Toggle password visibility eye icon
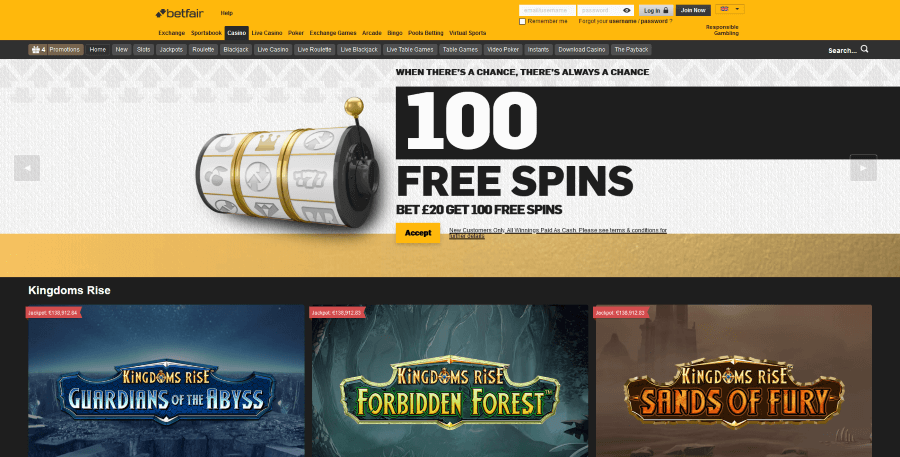This screenshot has height=457, width=900. (626, 10)
